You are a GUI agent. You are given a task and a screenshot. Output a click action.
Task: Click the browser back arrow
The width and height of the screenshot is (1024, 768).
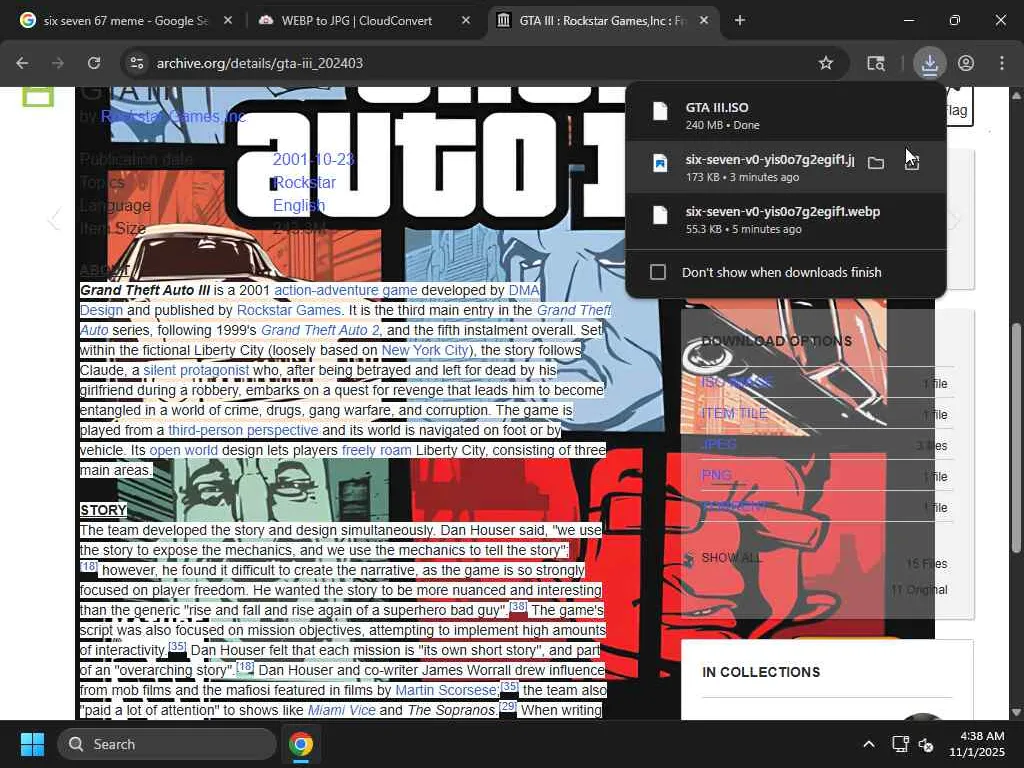(x=22, y=63)
